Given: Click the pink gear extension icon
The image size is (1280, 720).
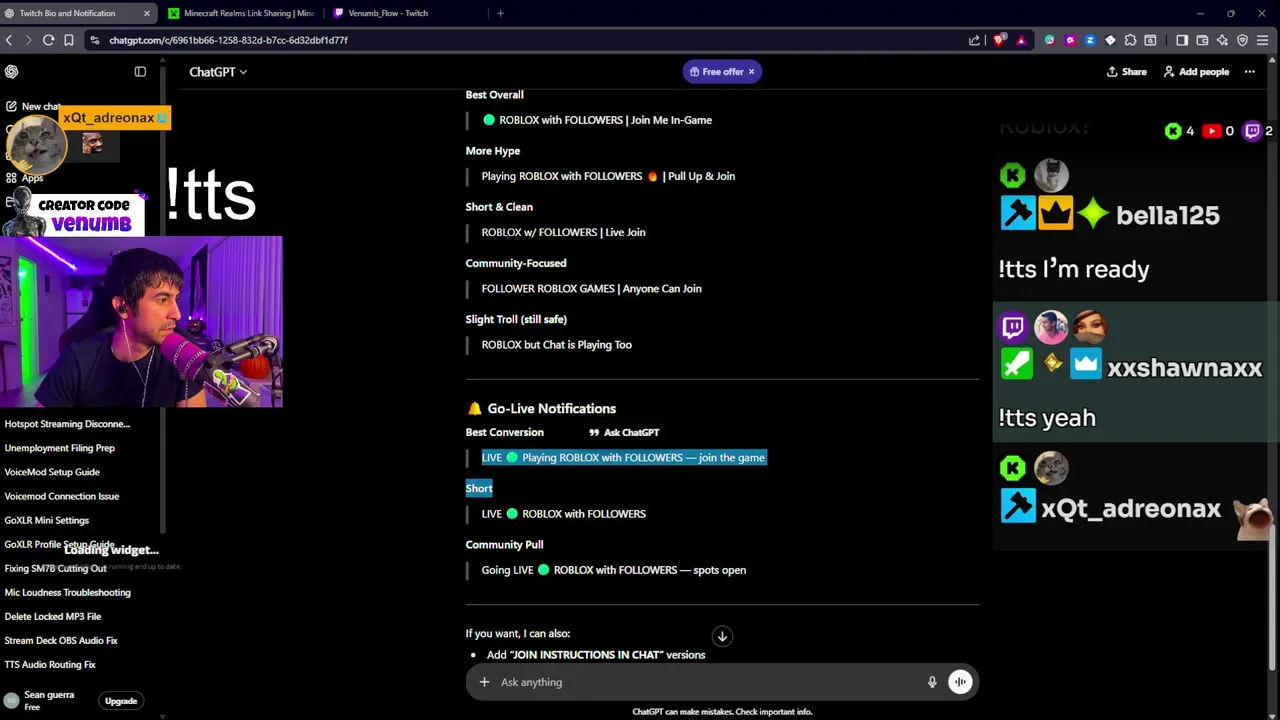Looking at the screenshot, I should pyautogui.click(x=1070, y=40).
